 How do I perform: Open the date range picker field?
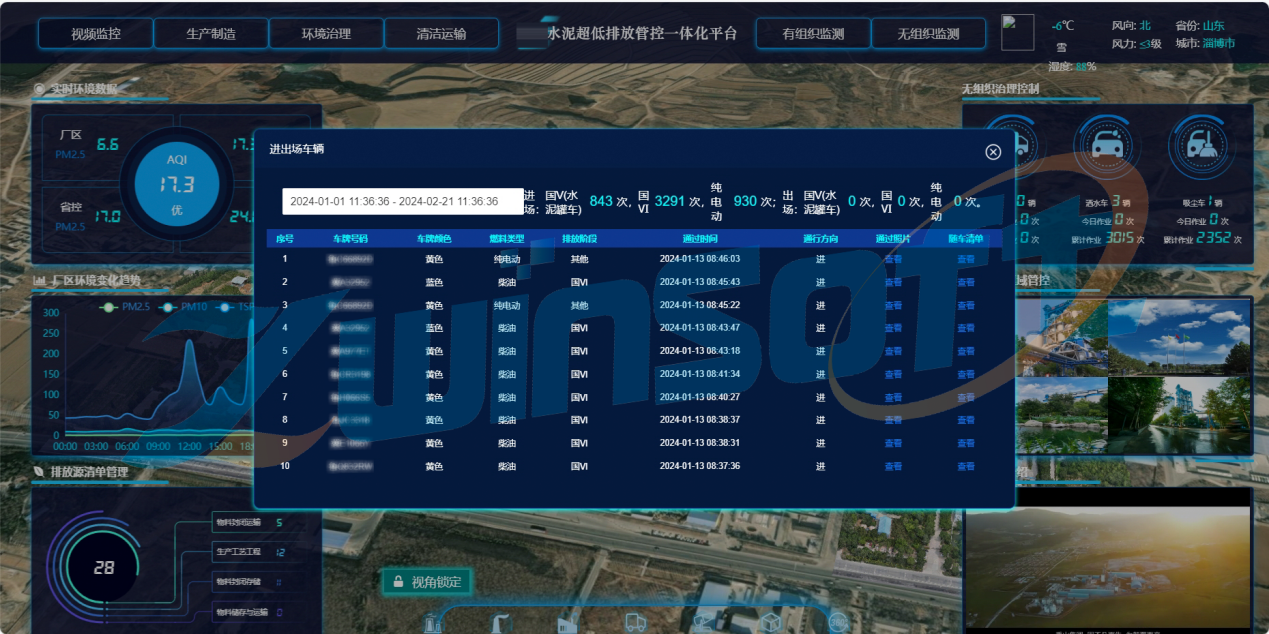pos(402,201)
